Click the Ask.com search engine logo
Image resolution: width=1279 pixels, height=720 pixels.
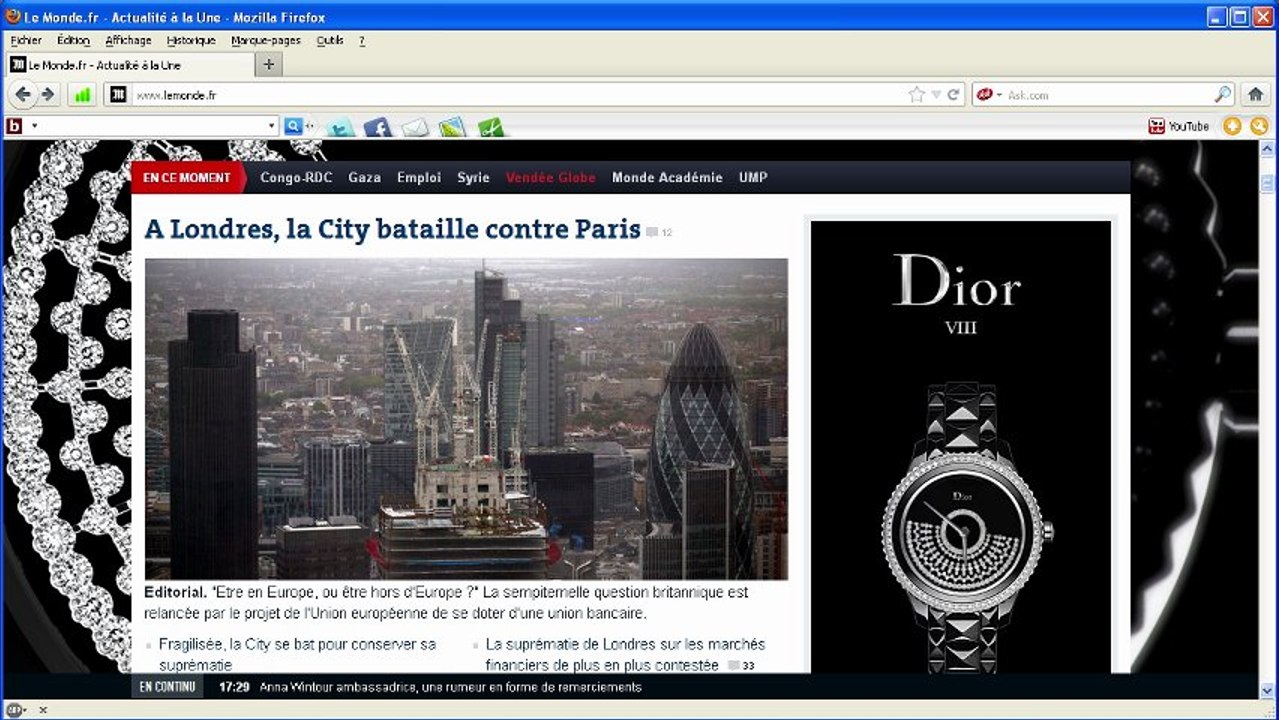(984, 95)
